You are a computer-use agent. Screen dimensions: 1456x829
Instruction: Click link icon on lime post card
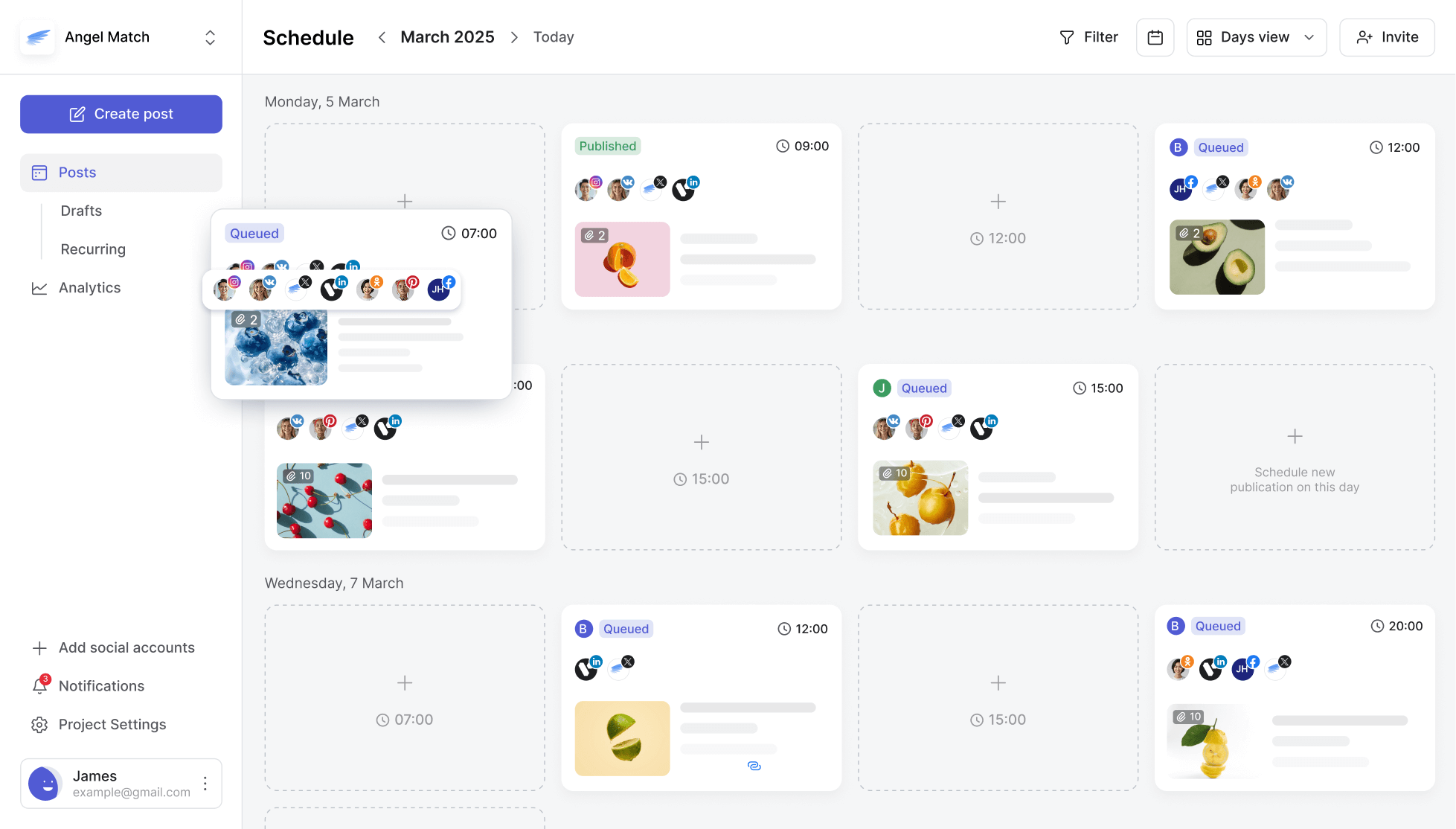pos(754,766)
